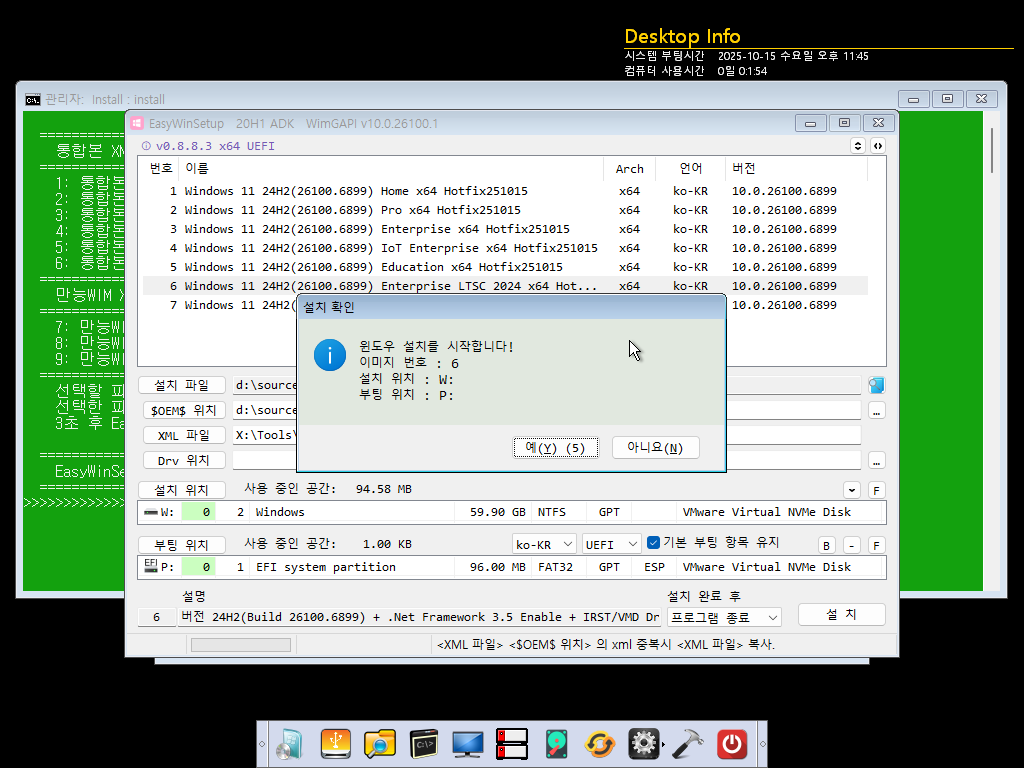Select row 4 IoT Enterprise x64
The image size is (1024, 768).
click(505, 248)
